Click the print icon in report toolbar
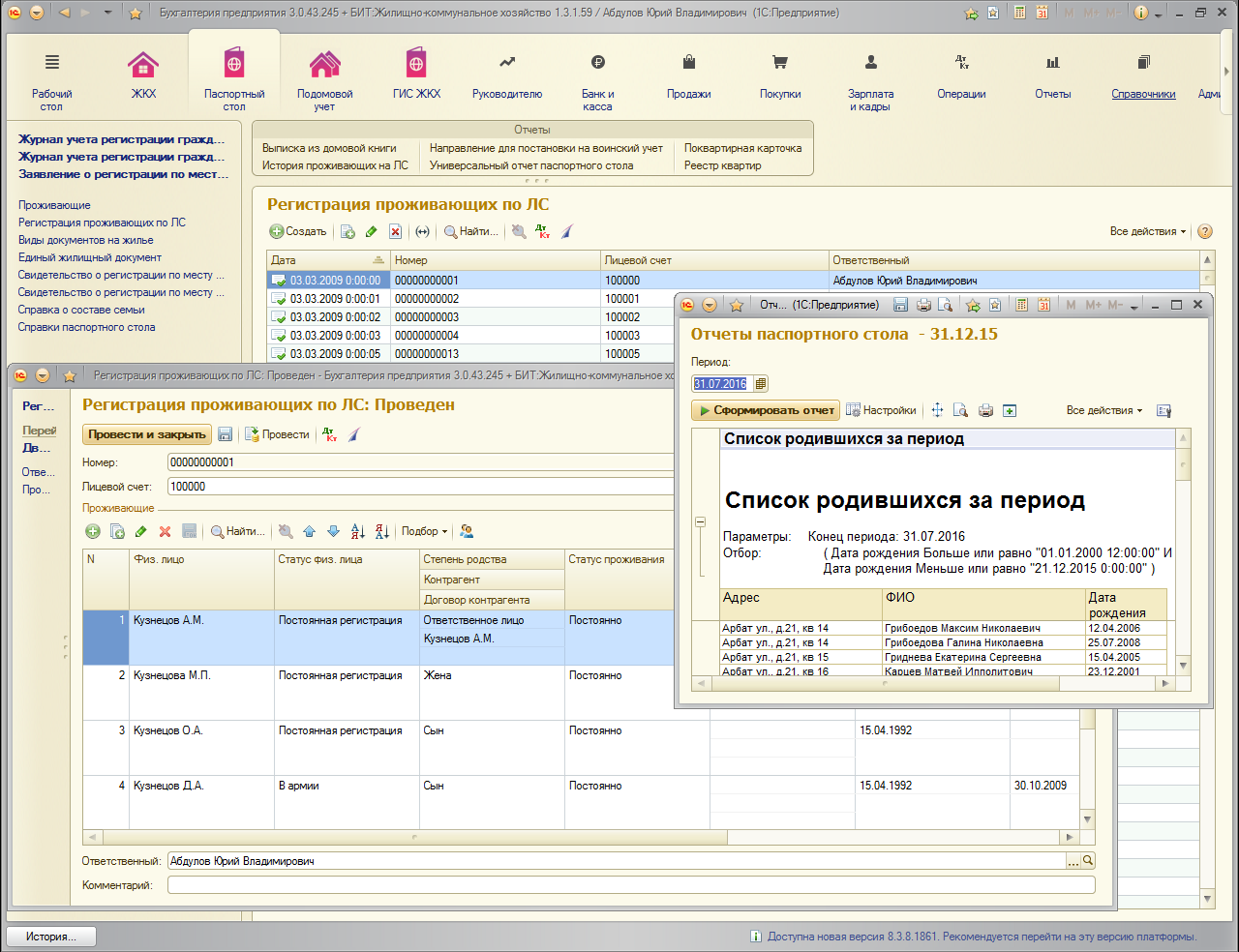Viewport: 1239px width, 952px height. [x=985, y=410]
